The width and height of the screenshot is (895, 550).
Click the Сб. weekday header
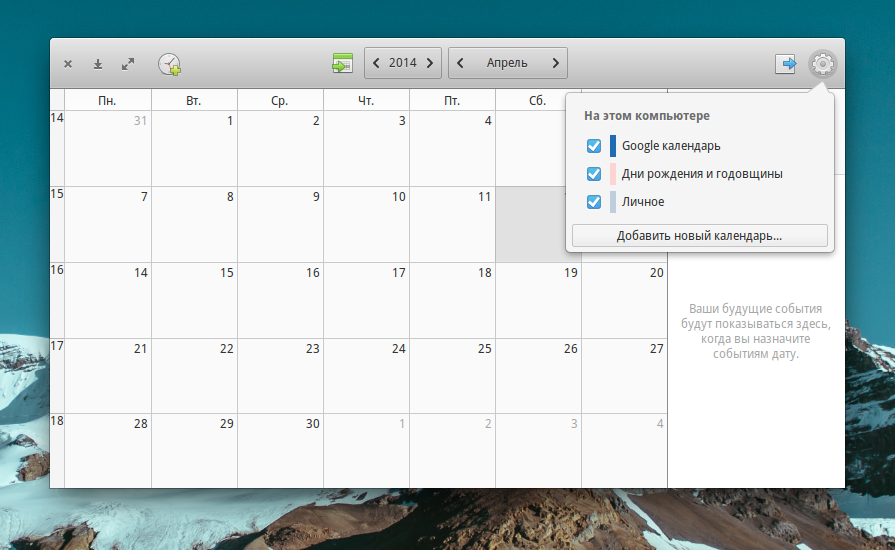(x=538, y=101)
